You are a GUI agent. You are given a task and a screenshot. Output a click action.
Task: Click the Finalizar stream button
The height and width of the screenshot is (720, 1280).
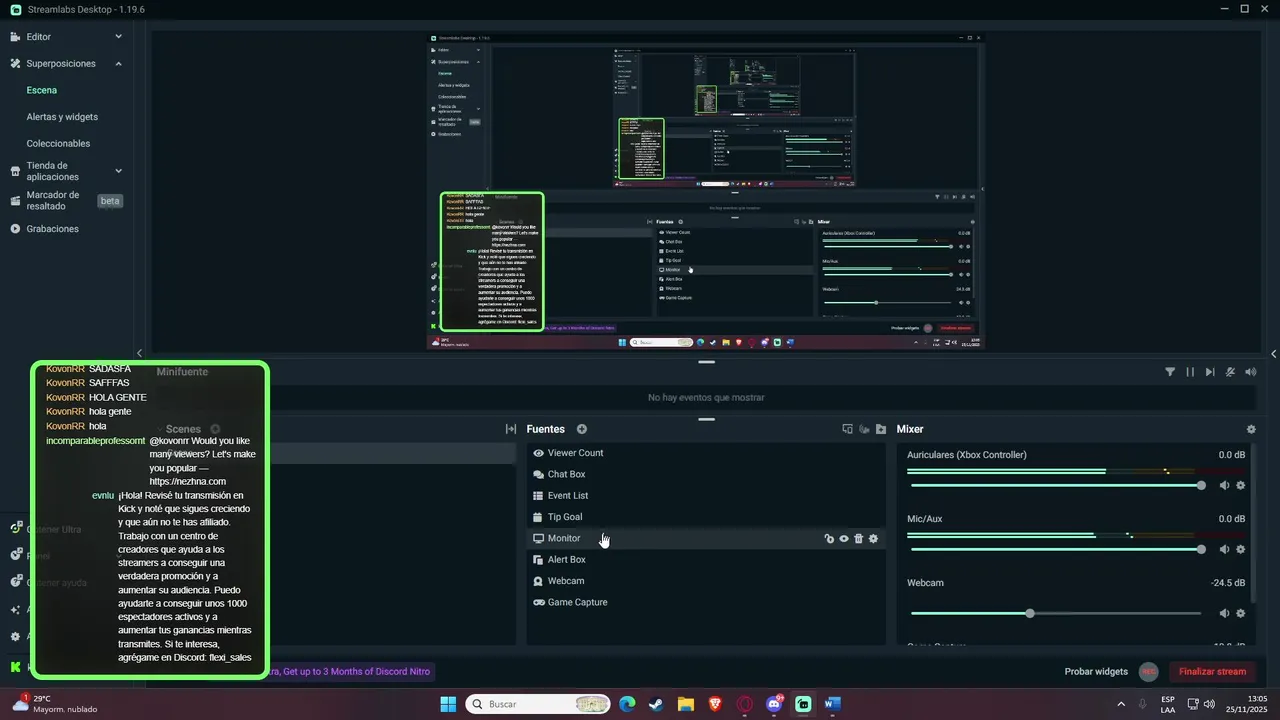pyautogui.click(x=1212, y=672)
